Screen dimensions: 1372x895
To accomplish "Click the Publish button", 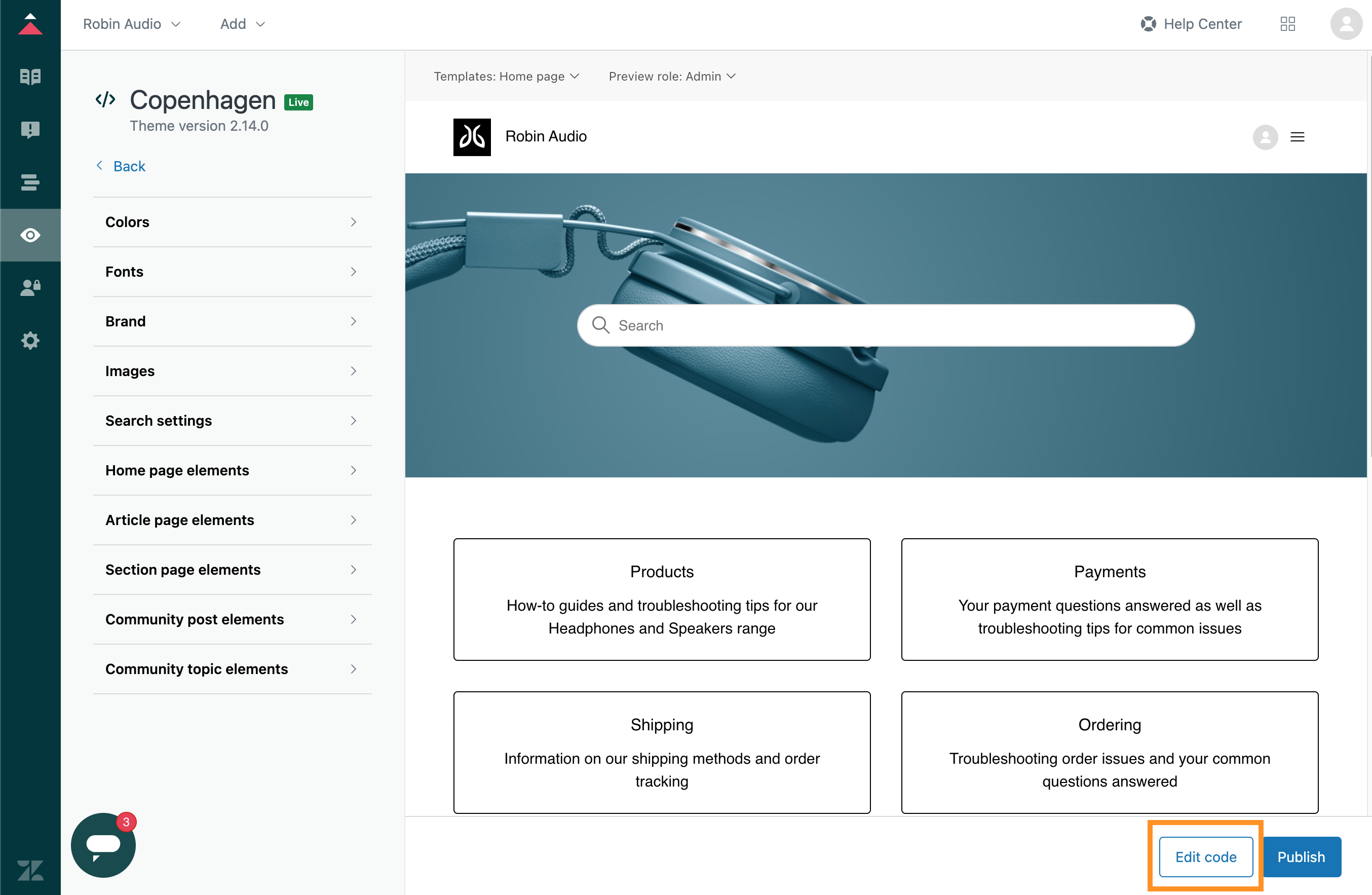I will 1301,856.
